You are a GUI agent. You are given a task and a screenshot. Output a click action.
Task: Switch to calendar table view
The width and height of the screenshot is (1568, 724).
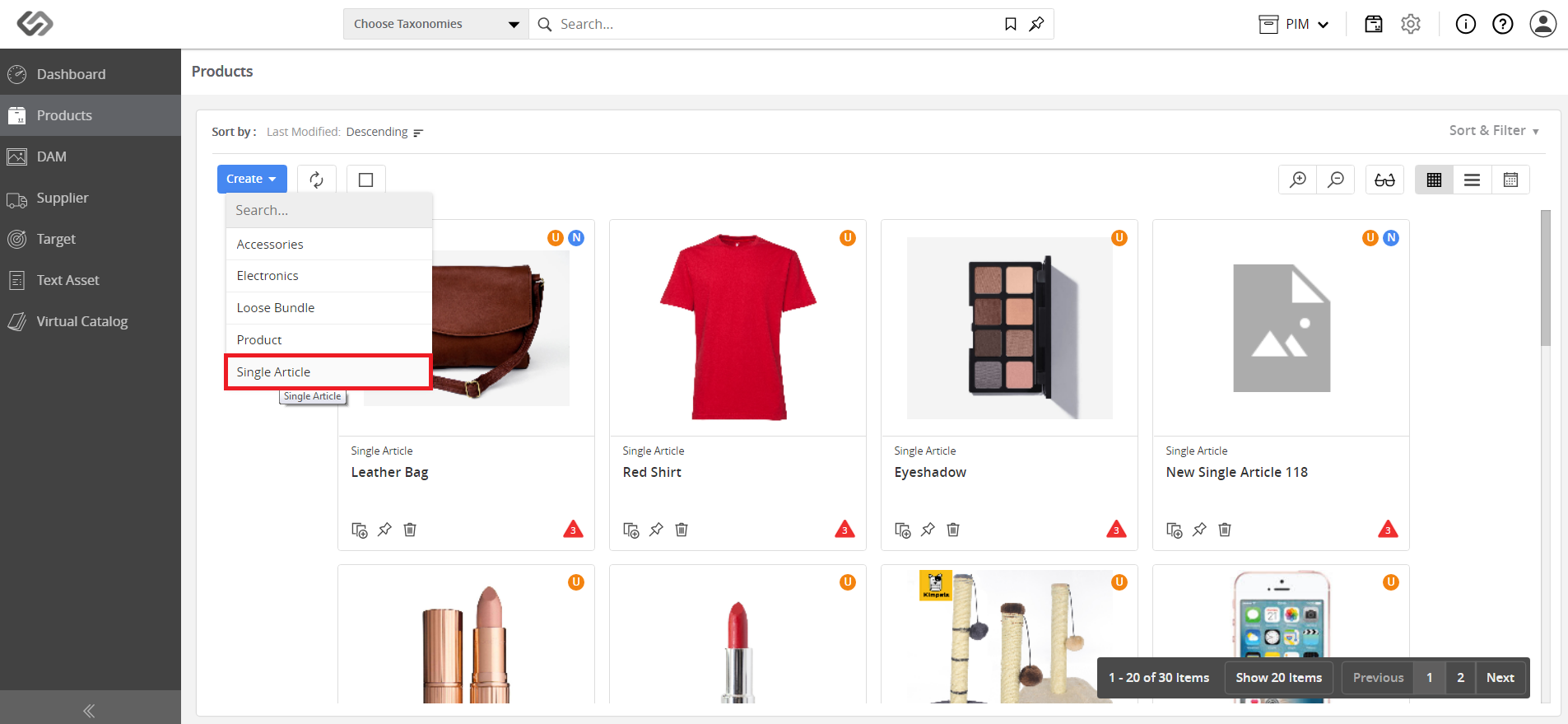tap(1510, 180)
